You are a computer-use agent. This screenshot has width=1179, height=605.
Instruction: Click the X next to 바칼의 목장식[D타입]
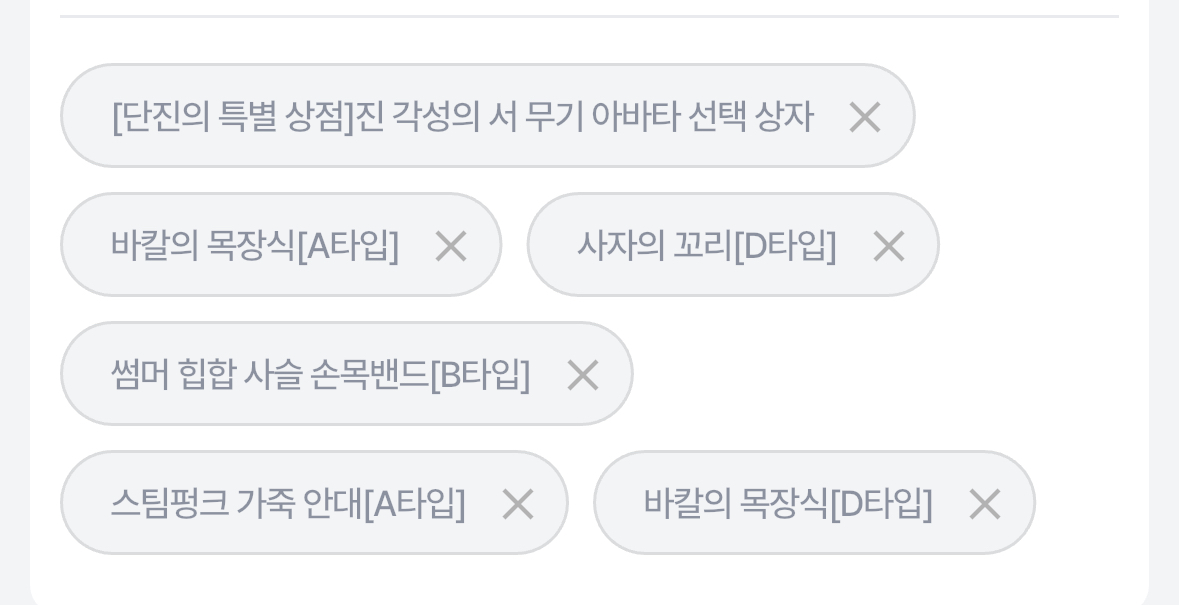984,504
